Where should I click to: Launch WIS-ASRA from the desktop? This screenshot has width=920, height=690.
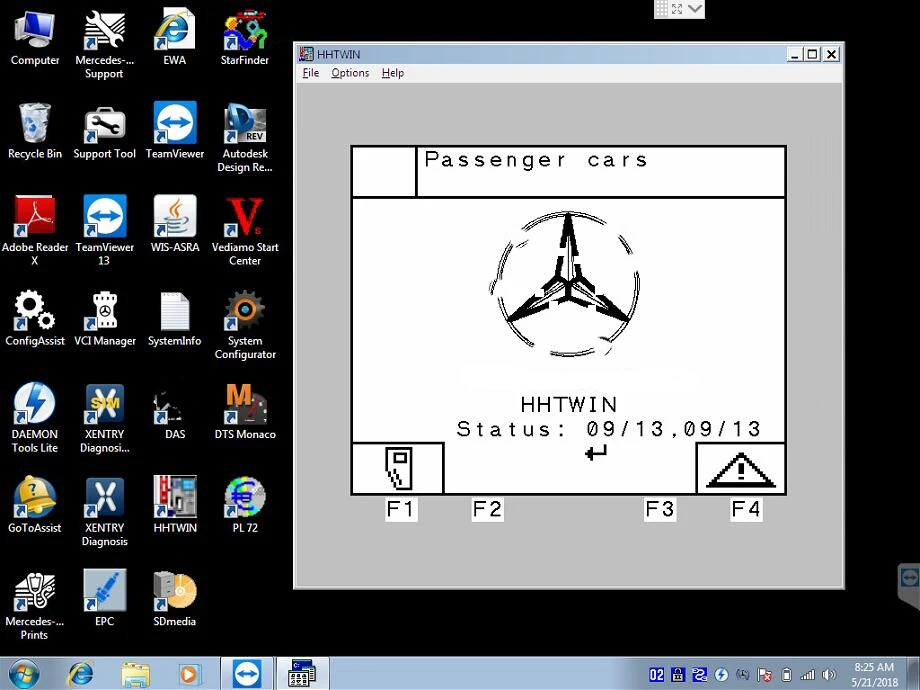click(174, 225)
